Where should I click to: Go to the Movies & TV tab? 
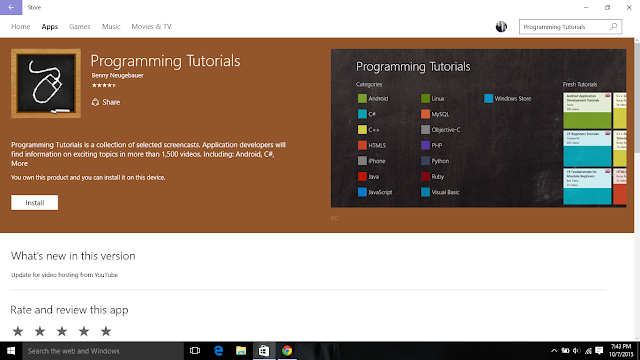[151, 27]
